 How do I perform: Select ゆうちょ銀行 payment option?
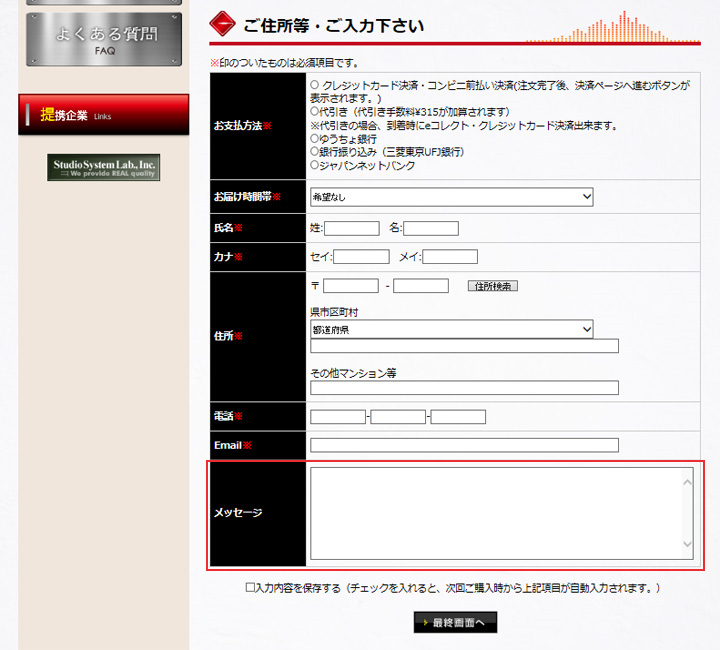pos(315,139)
